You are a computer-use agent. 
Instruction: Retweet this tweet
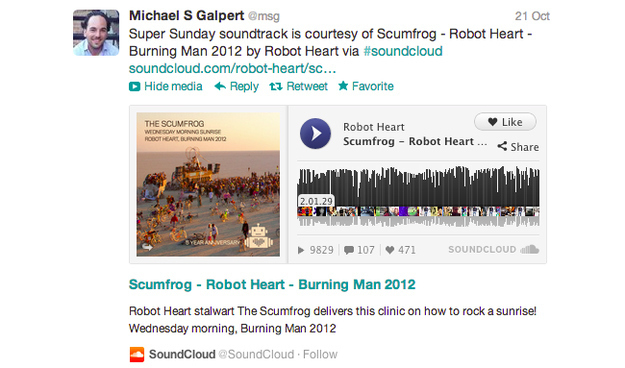(298, 86)
